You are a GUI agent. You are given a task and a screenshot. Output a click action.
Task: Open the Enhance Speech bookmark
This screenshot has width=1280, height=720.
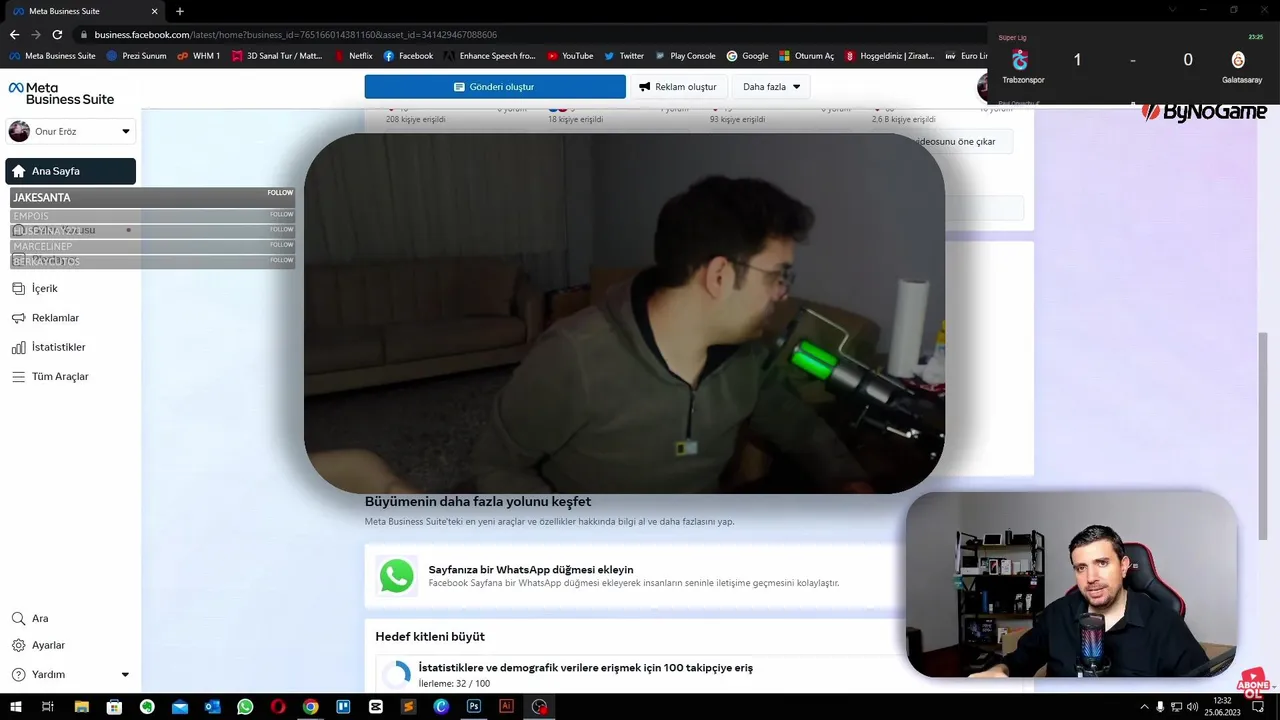click(490, 56)
